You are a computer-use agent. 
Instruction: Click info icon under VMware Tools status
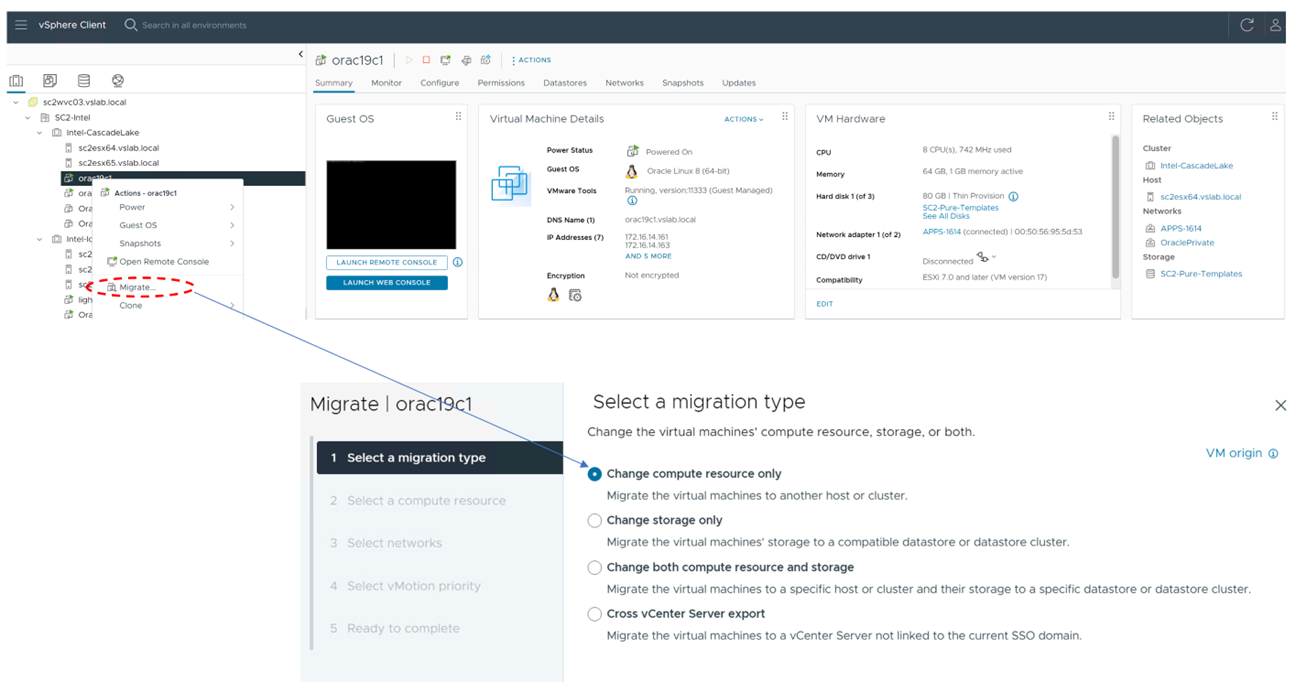(632, 201)
